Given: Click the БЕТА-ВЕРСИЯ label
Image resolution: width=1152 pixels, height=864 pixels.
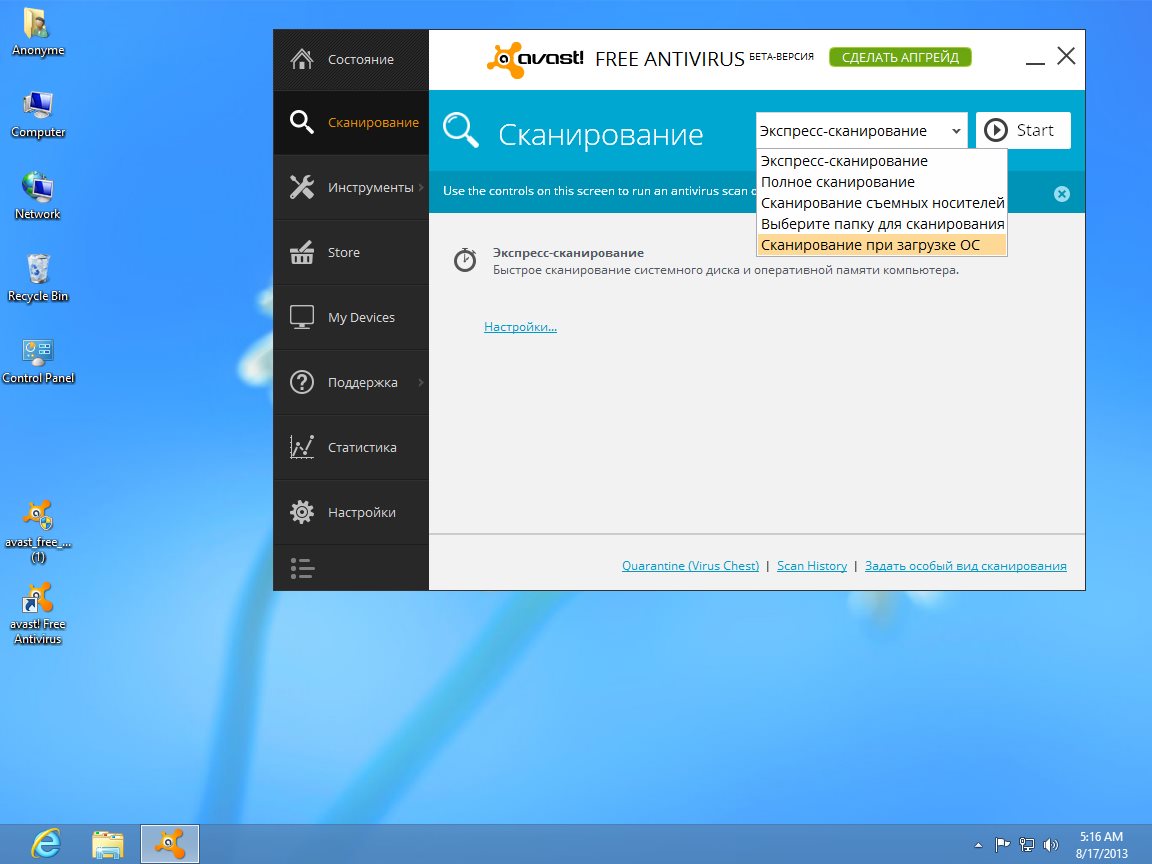Looking at the screenshot, I should (781, 57).
